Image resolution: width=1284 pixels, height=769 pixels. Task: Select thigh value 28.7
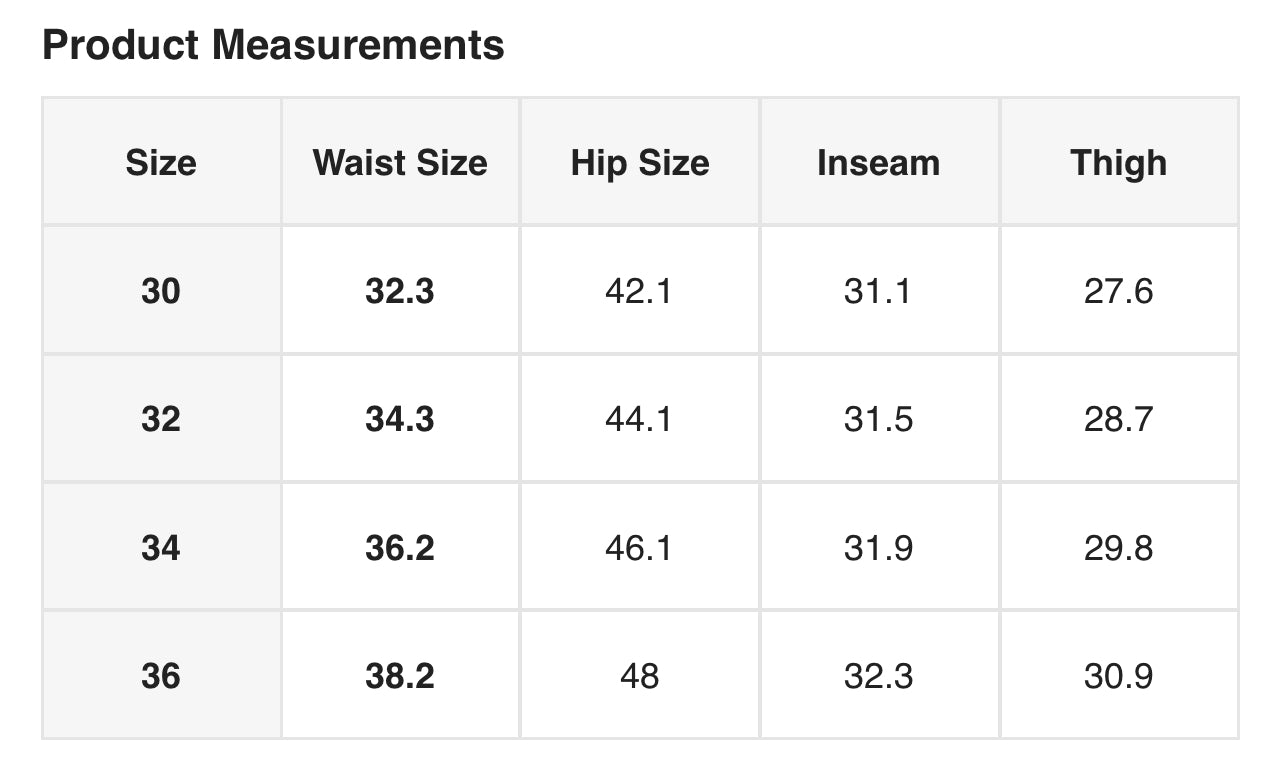click(x=1119, y=419)
